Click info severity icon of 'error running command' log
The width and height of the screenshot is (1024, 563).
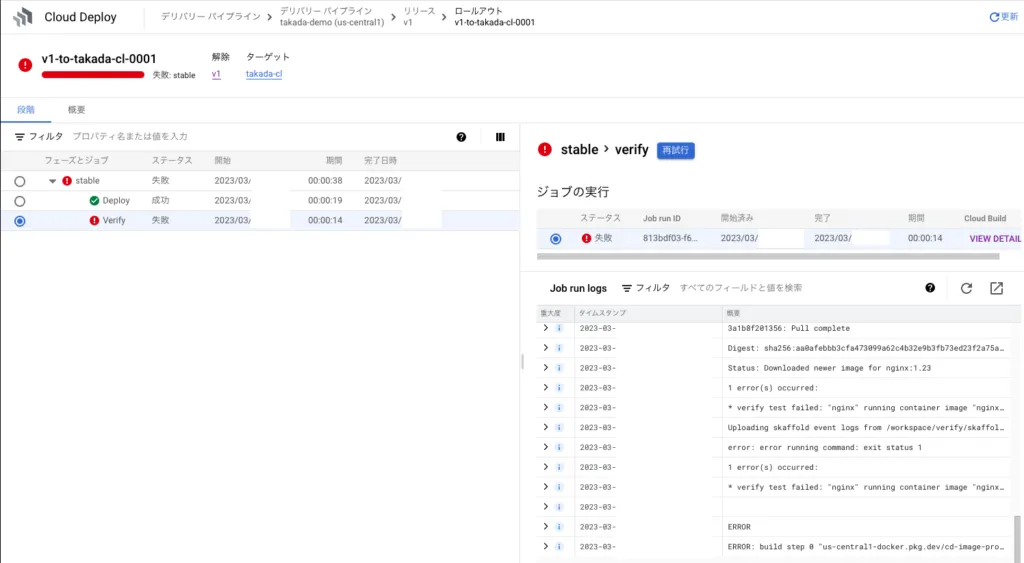tap(559, 447)
